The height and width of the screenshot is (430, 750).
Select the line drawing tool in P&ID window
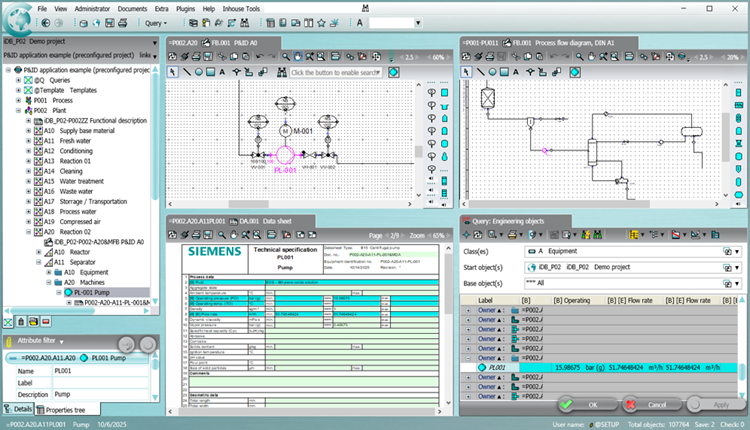187,72
